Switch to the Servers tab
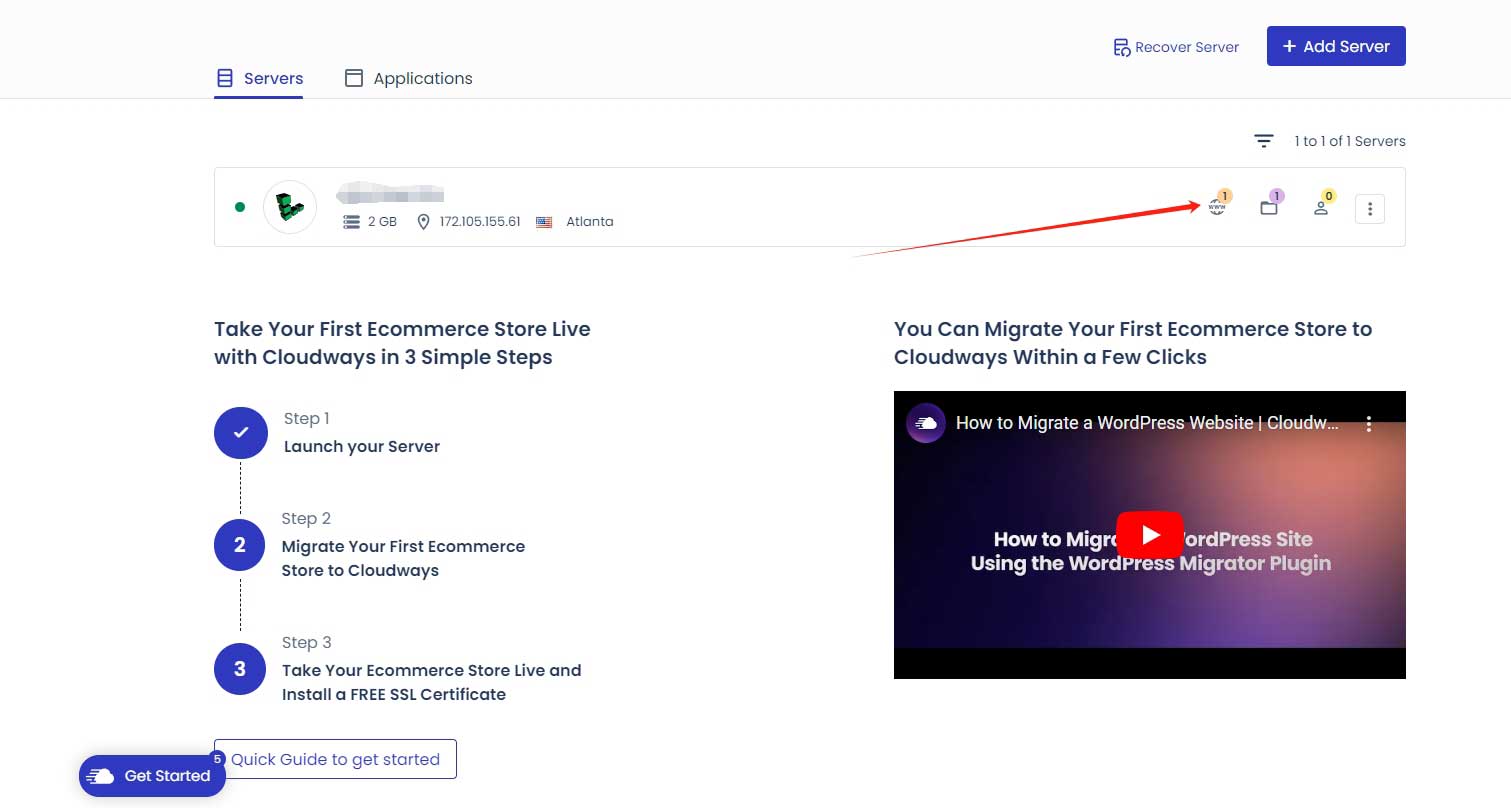Viewport: 1511px width, 808px height. point(259,78)
